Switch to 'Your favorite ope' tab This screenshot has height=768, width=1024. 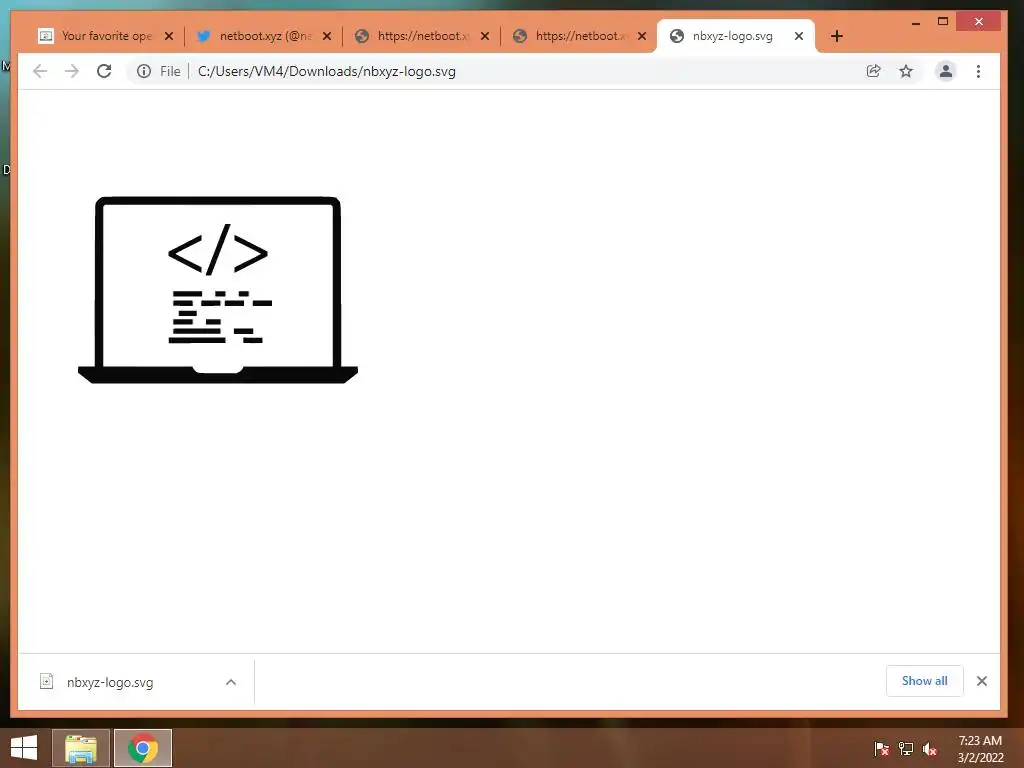tap(106, 36)
